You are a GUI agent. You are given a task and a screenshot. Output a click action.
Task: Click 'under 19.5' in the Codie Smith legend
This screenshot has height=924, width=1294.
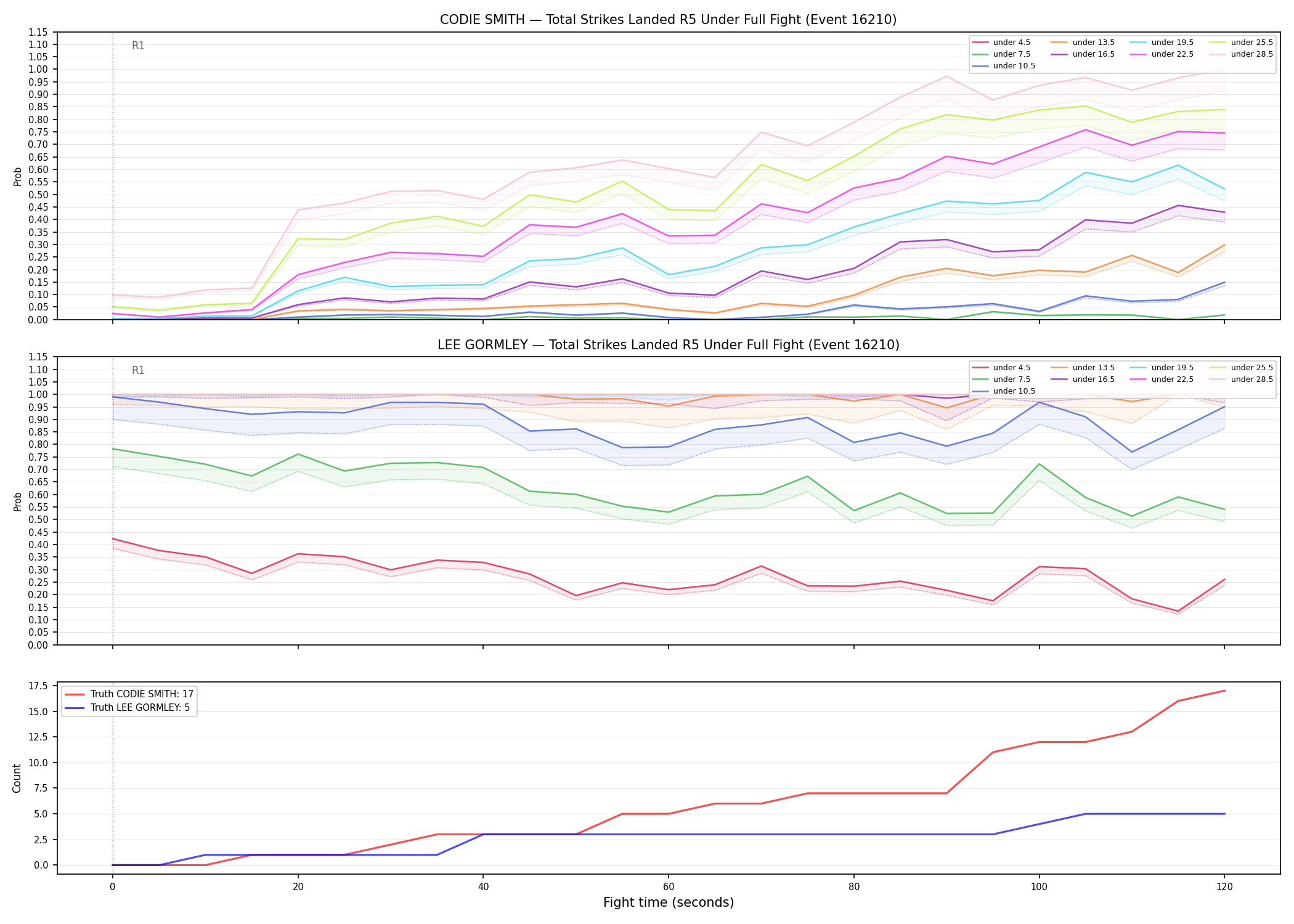coord(1172,43)
